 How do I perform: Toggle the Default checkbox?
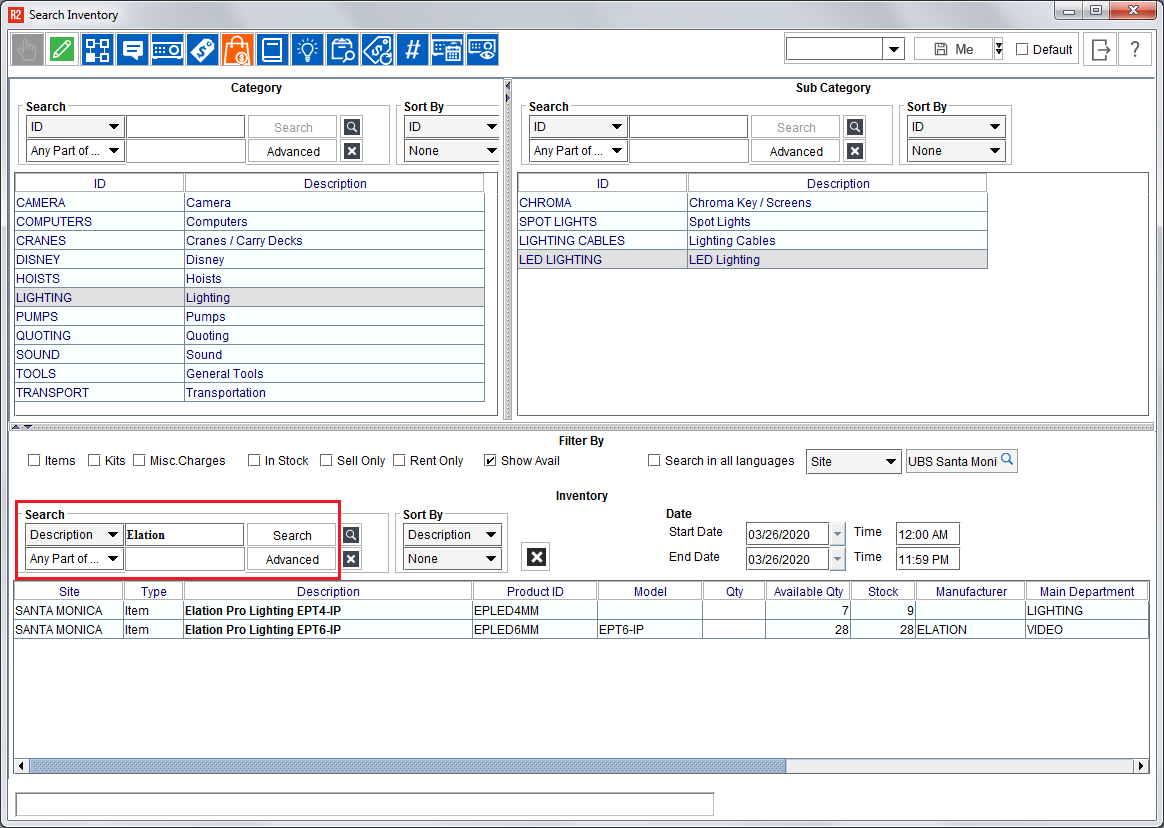tap(1022, 49)
